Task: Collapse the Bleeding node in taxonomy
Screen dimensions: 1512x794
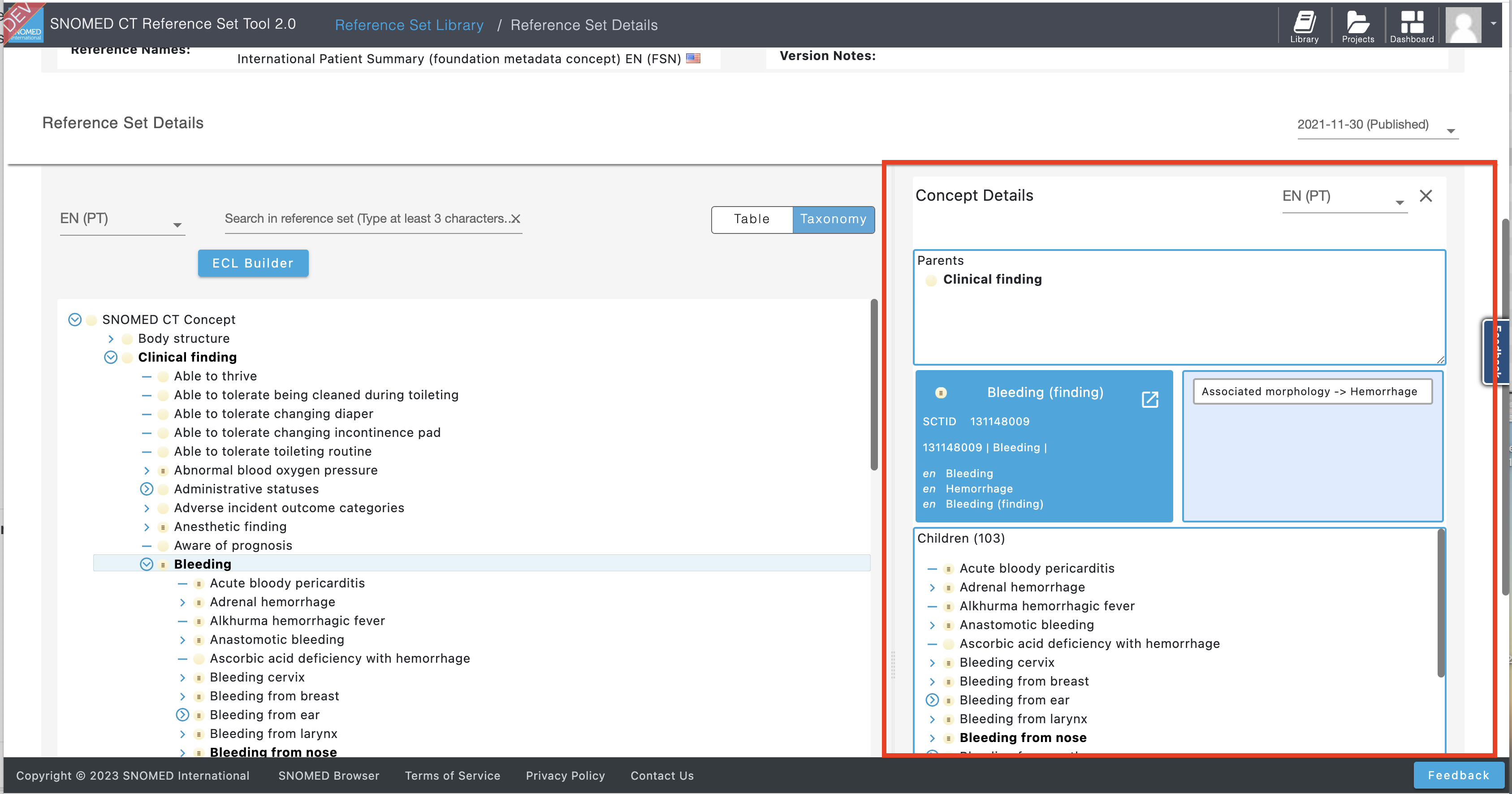Action: [x=147, y=565]
